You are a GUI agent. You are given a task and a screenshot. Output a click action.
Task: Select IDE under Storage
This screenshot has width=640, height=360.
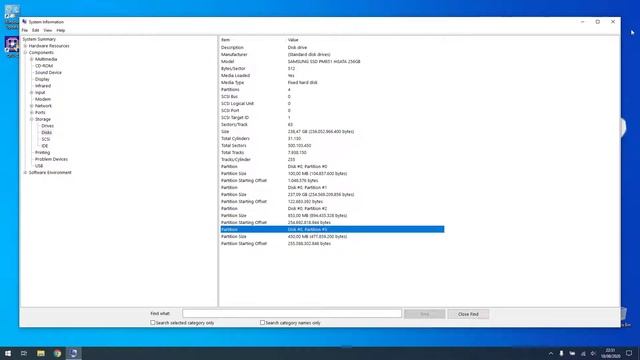click(x=44, y=146)
